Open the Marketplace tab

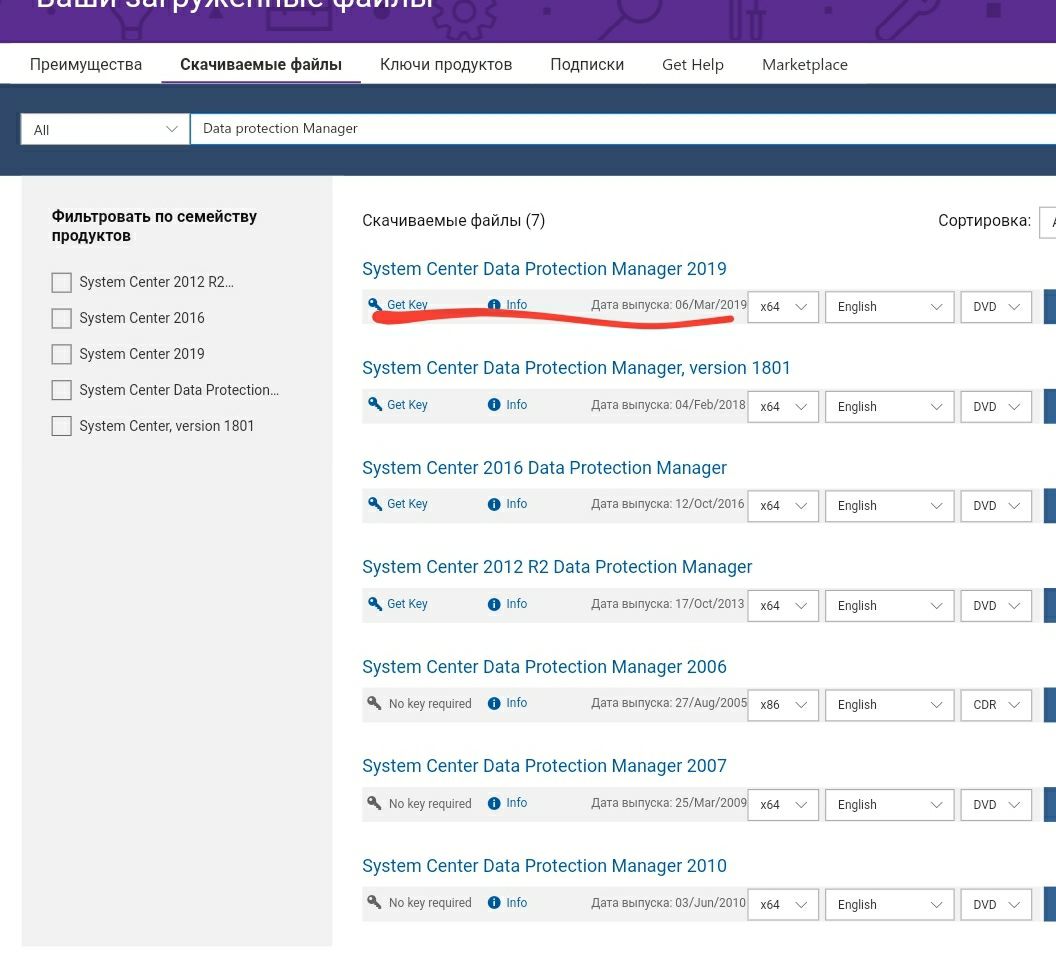805,65
